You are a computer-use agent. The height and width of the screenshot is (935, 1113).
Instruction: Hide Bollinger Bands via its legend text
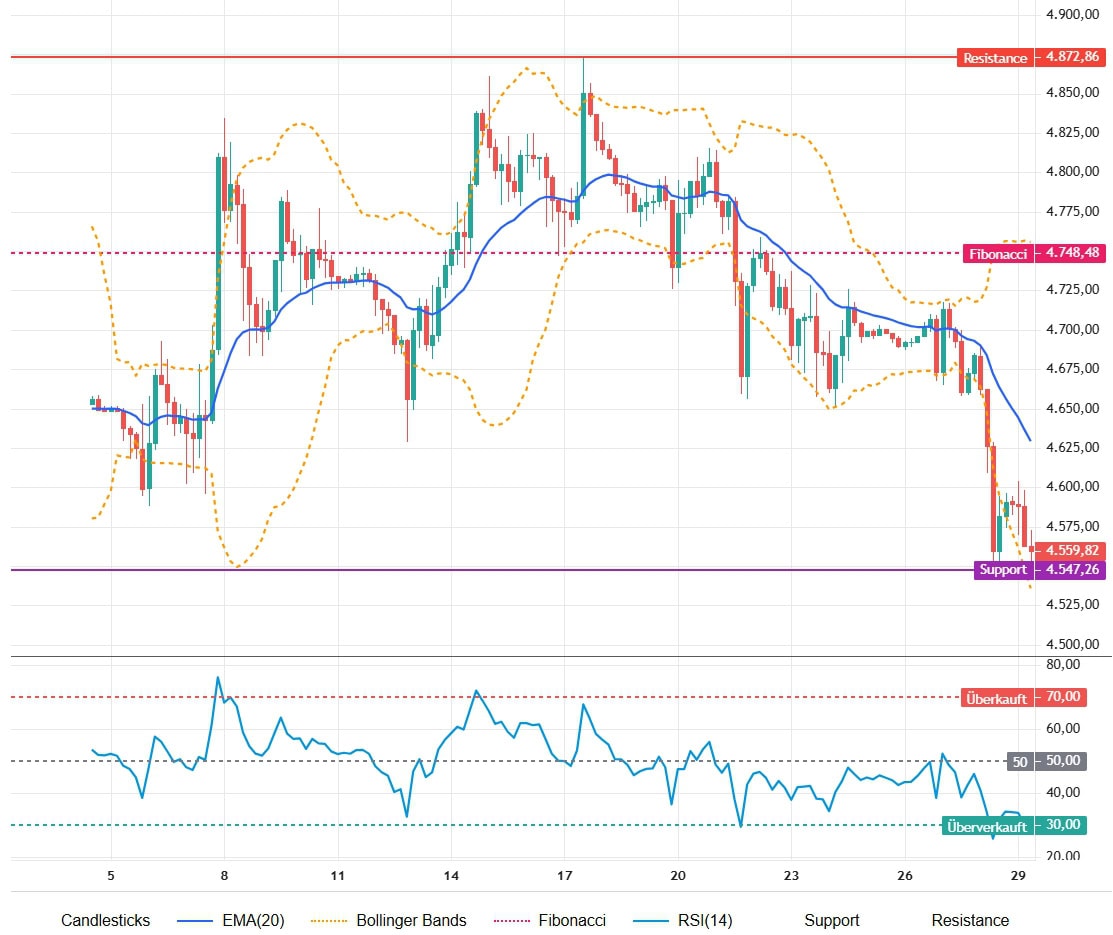pos(411,920)
